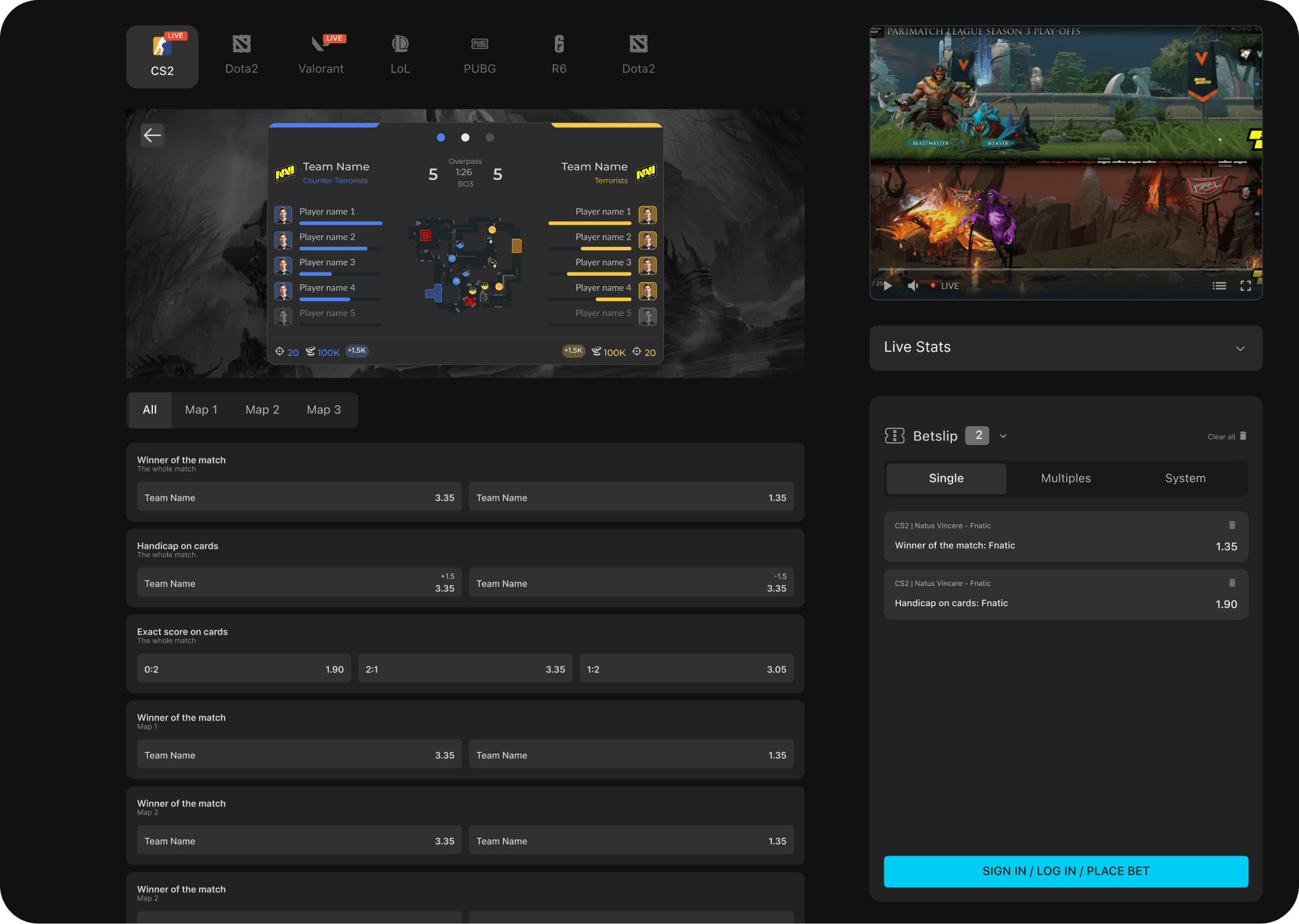
Task: Go back using the arrow button
Action: click(152, 135)
